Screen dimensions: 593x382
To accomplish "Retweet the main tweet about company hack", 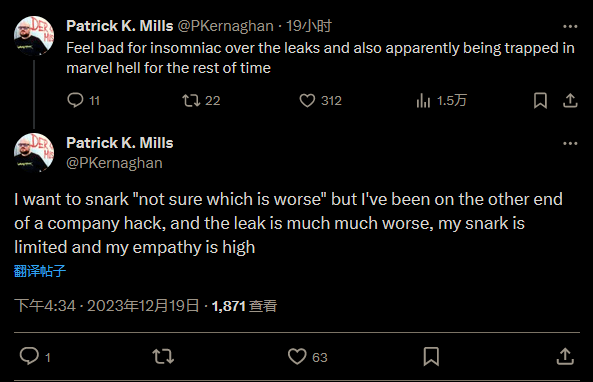I will (x=163, y=356).
